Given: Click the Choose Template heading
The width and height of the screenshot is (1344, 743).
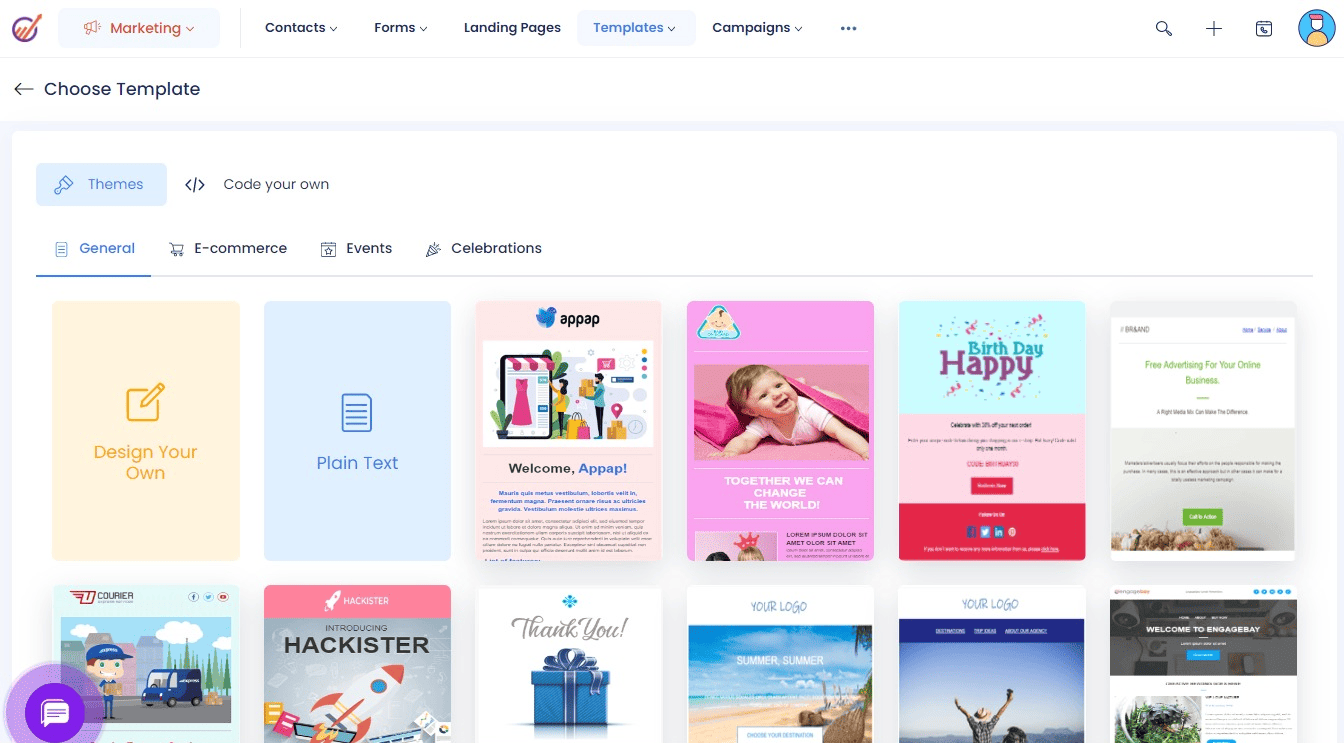Looking at the screenshot, I should coord(122,89).
